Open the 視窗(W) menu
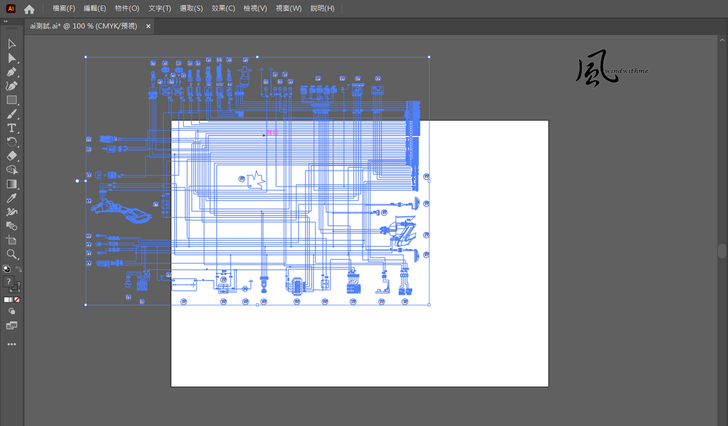This screenshot has width=728, height=426. tap(288, 8)
